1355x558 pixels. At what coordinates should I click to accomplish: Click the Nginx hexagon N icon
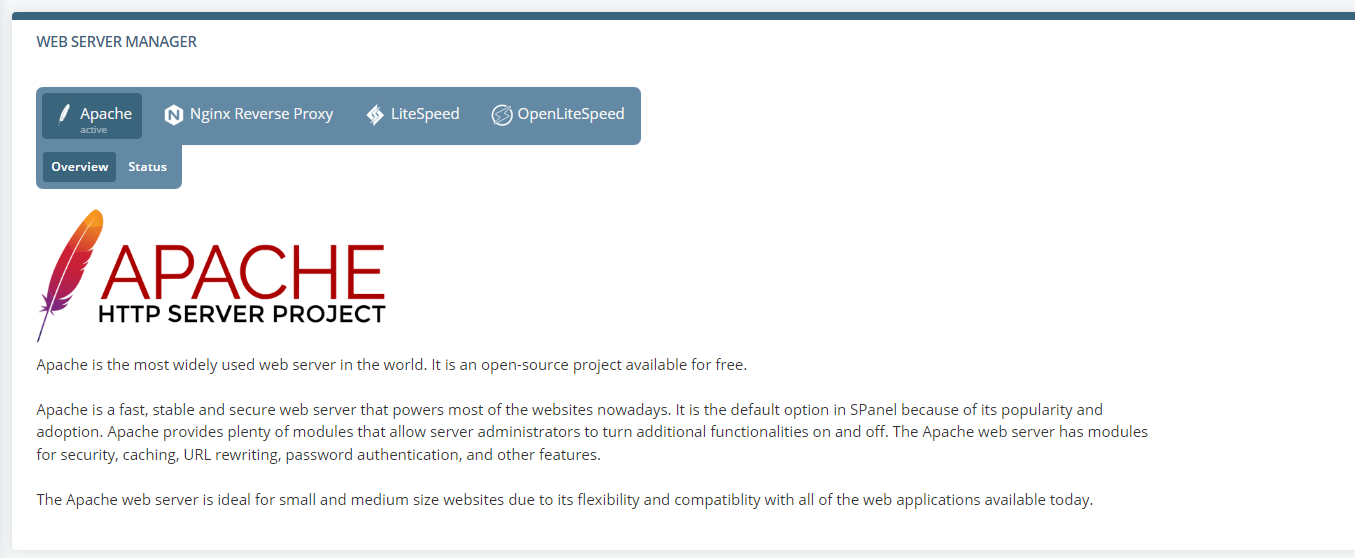[x=174, y=114]
